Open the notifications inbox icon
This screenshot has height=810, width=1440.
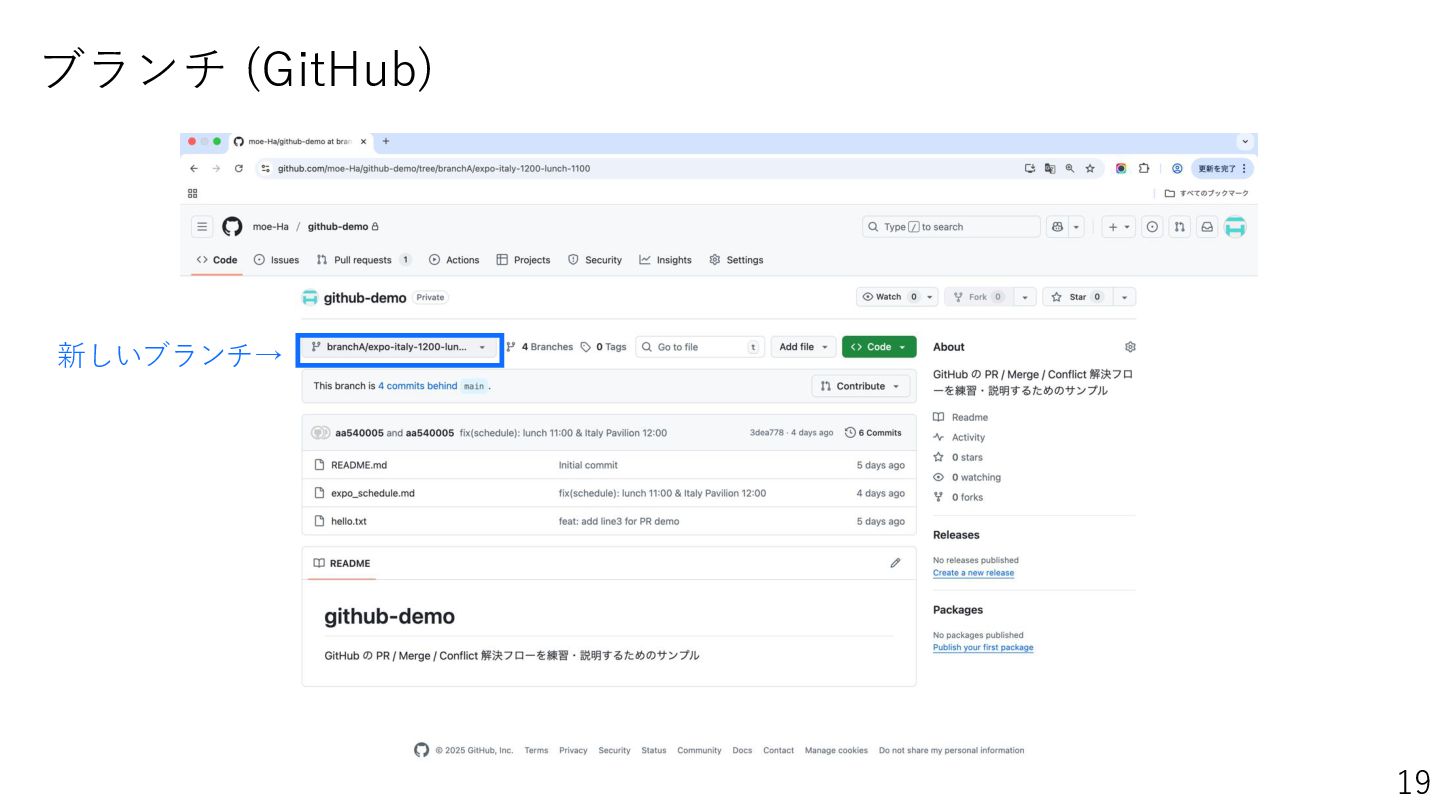tap(1207, 227)
